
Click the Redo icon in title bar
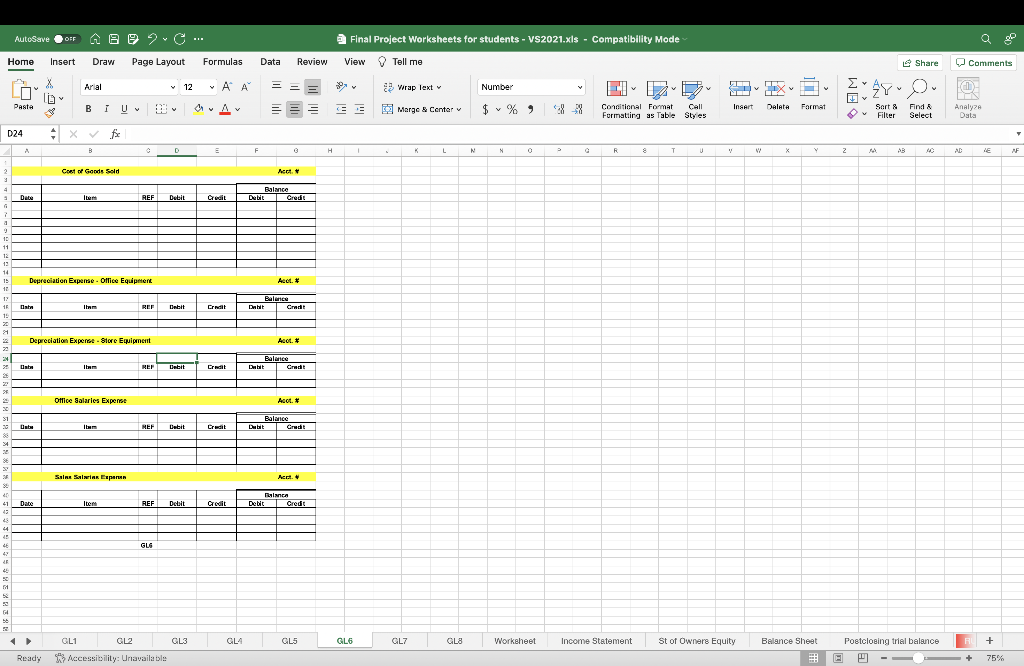click(180, 39)
